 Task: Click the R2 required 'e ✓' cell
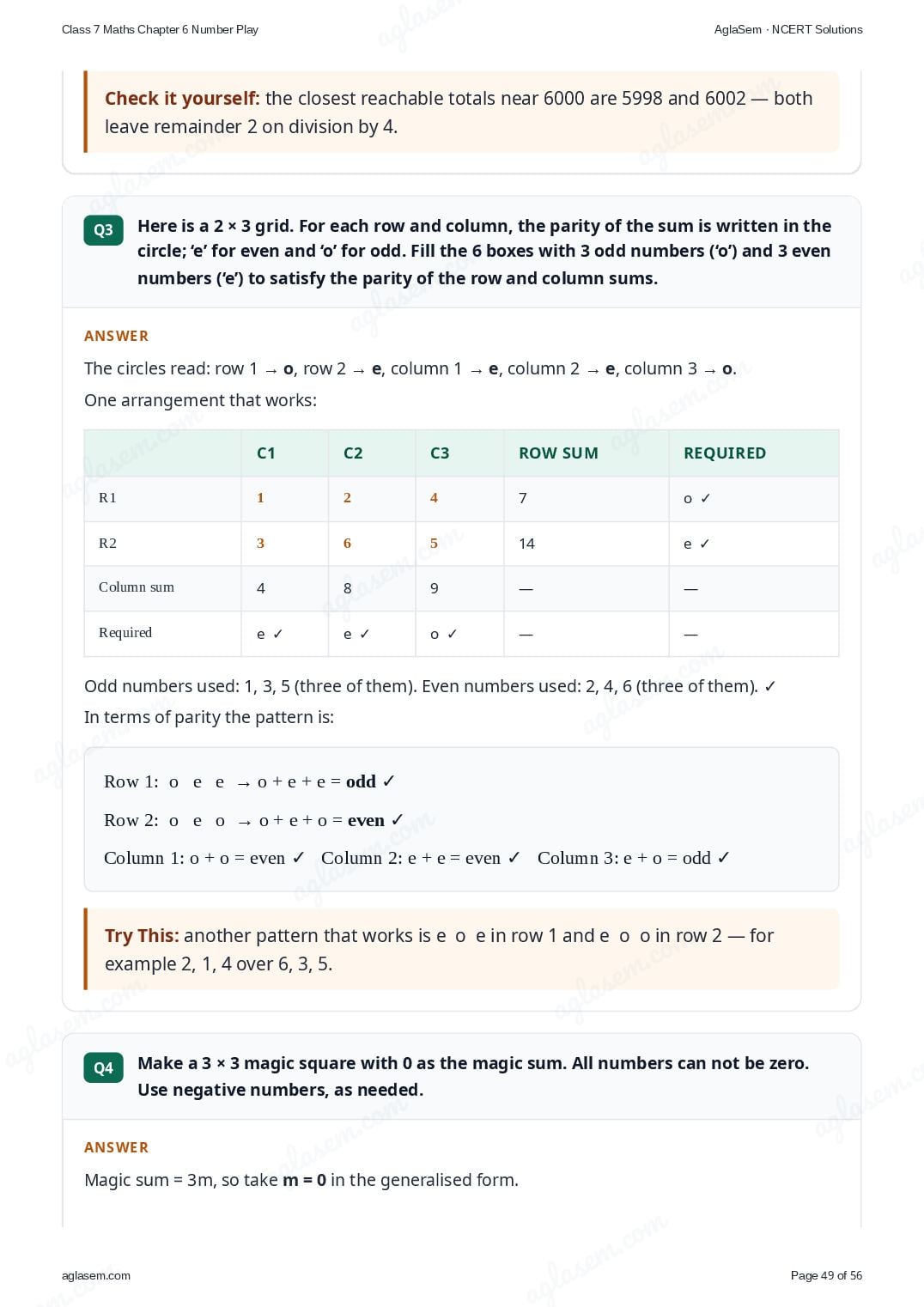(x=753, y=544)
